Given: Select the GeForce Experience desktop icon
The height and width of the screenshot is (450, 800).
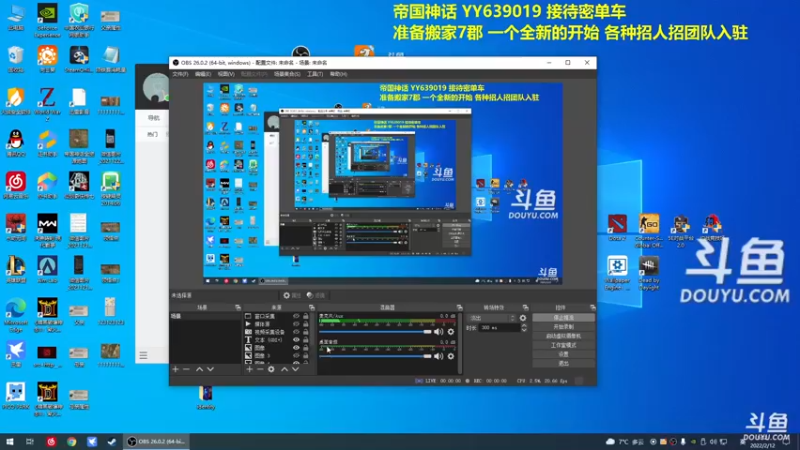Looking at the screenshot, I should [x=47, y=20].
